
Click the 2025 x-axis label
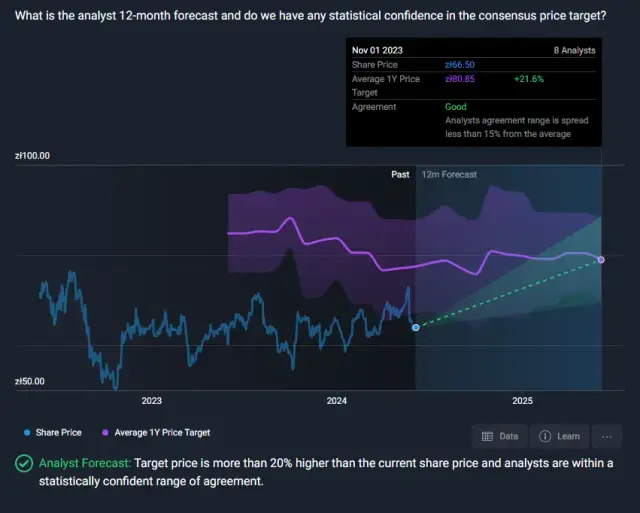tap(522, 401)
